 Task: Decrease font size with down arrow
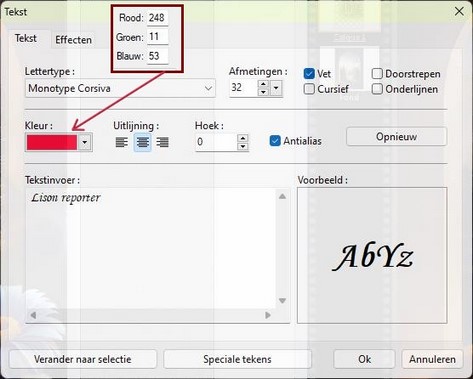[263, 92]
